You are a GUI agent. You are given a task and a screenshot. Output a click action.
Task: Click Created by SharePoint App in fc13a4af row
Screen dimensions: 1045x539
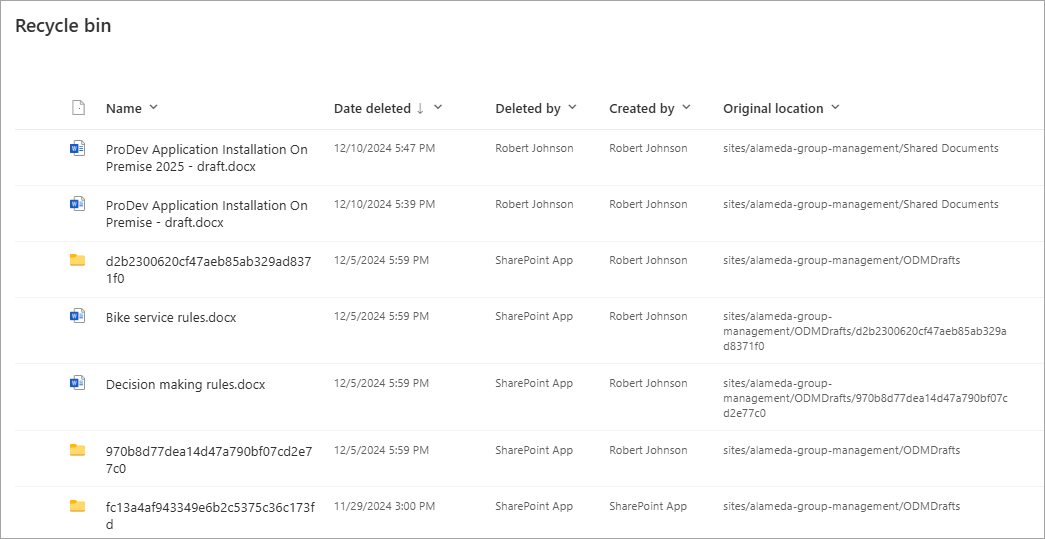tap(648, 506)
